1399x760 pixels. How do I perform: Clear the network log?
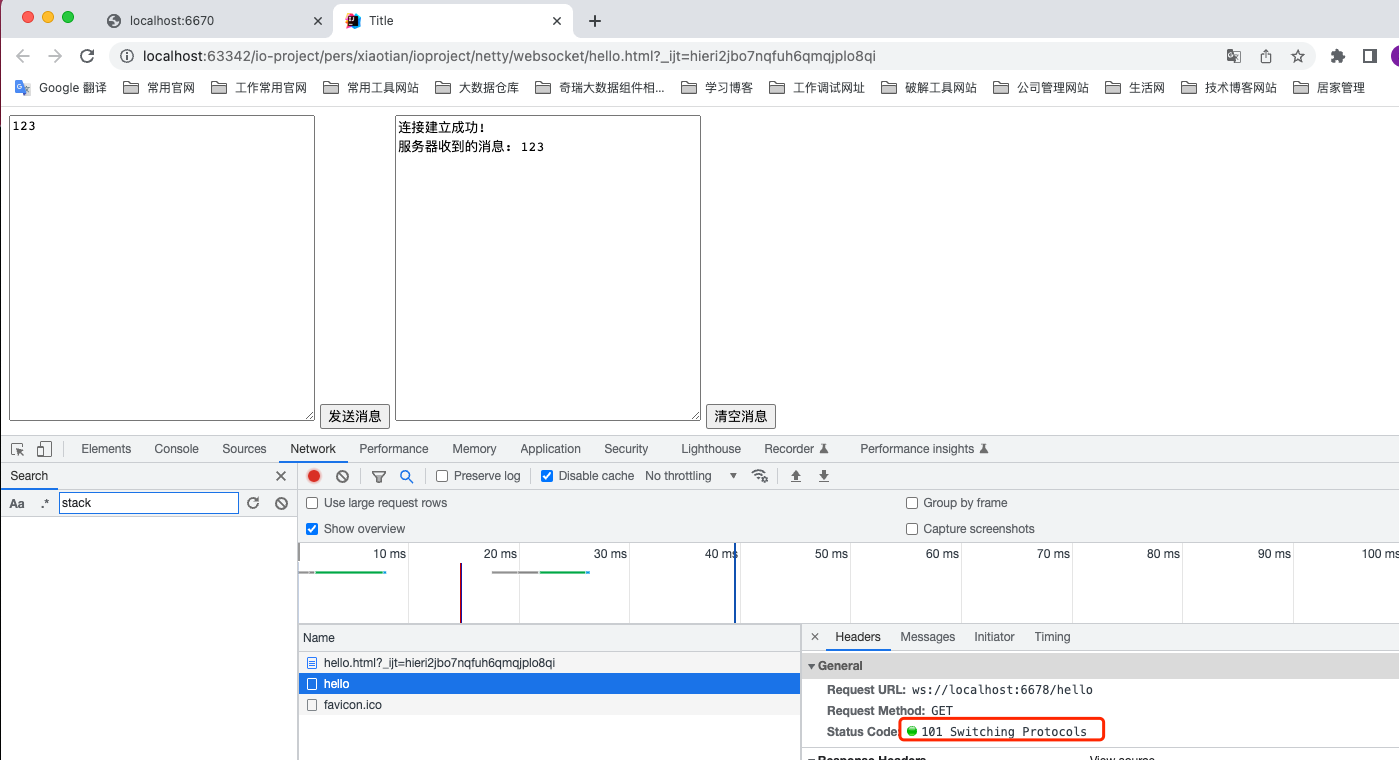pyautogui.click(x=342, y=476)
